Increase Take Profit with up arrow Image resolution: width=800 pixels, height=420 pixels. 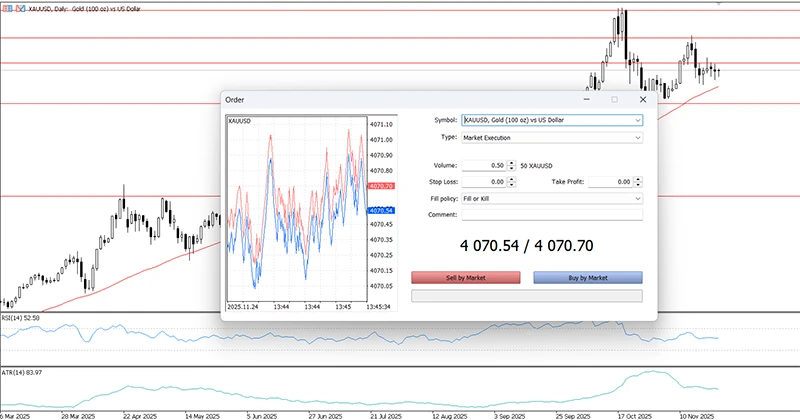pos(638,179)
